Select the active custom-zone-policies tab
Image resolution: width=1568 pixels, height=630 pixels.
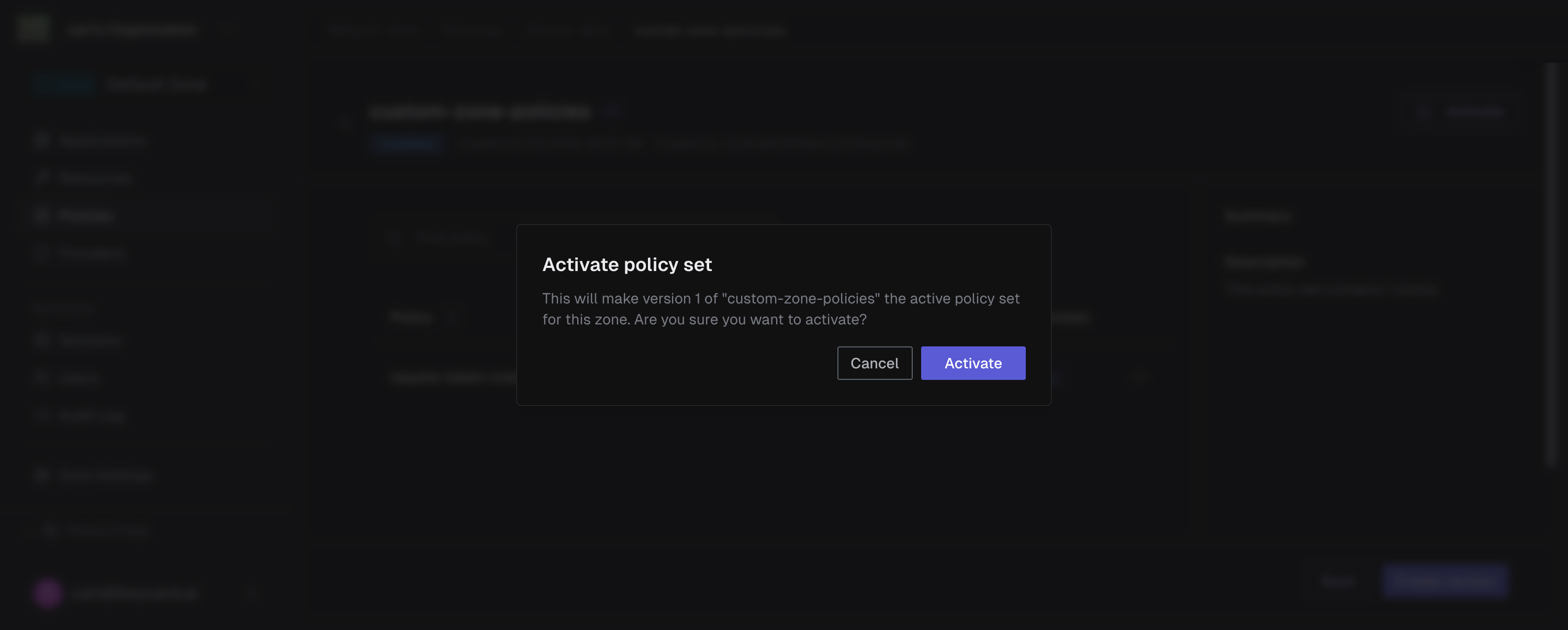pyautogui.click(x=710, y=30)
